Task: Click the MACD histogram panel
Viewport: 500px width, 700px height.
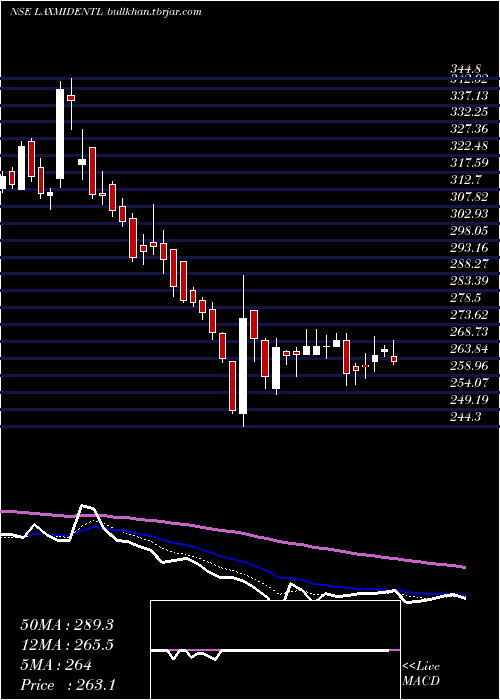Action: [x=275, y=650]
